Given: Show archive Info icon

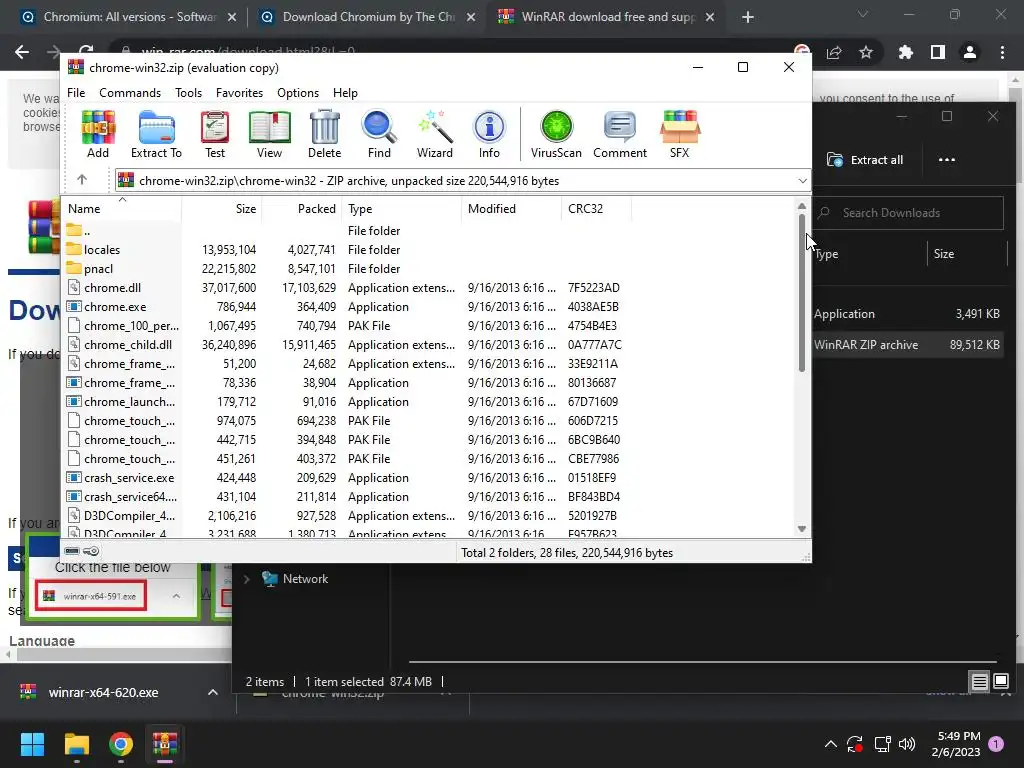Looking at the screenshot, I should 489,134.
